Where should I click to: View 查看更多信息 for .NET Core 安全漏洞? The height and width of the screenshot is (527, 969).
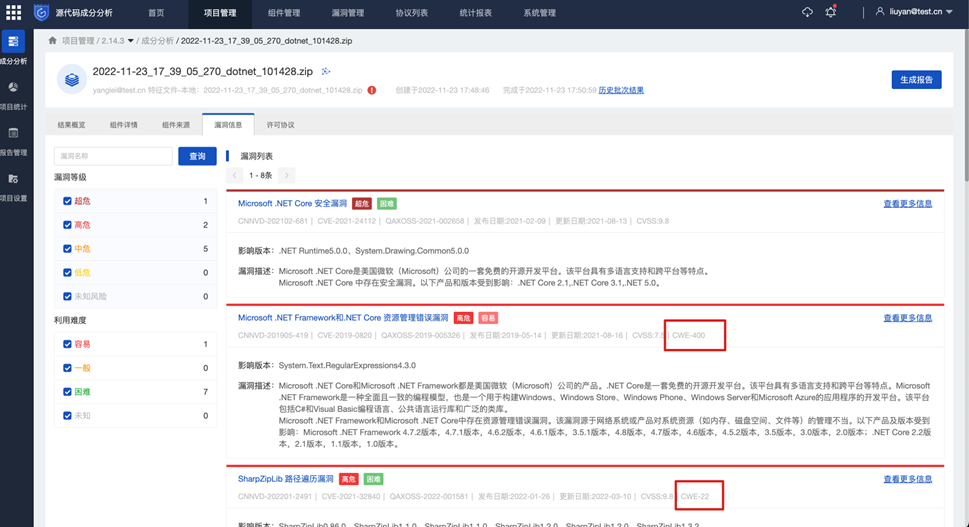coord(907,203)
